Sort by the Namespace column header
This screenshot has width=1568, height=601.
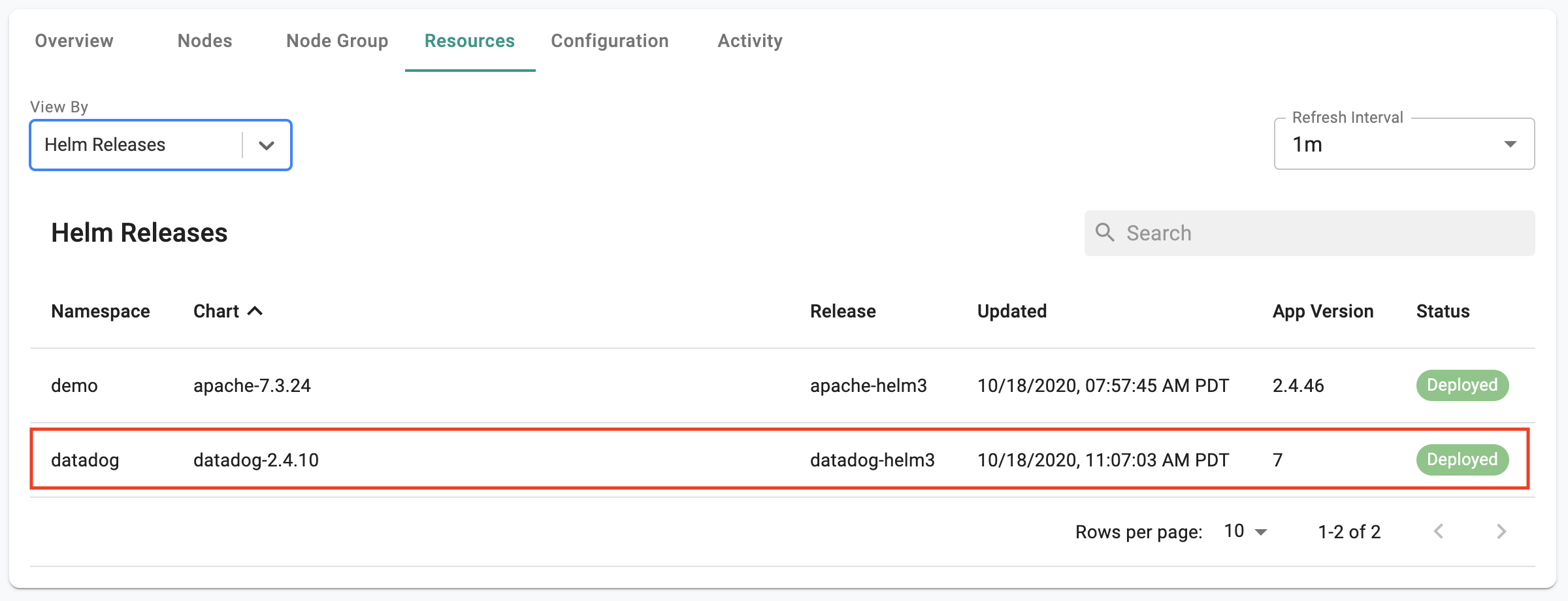tap(101, 311)
